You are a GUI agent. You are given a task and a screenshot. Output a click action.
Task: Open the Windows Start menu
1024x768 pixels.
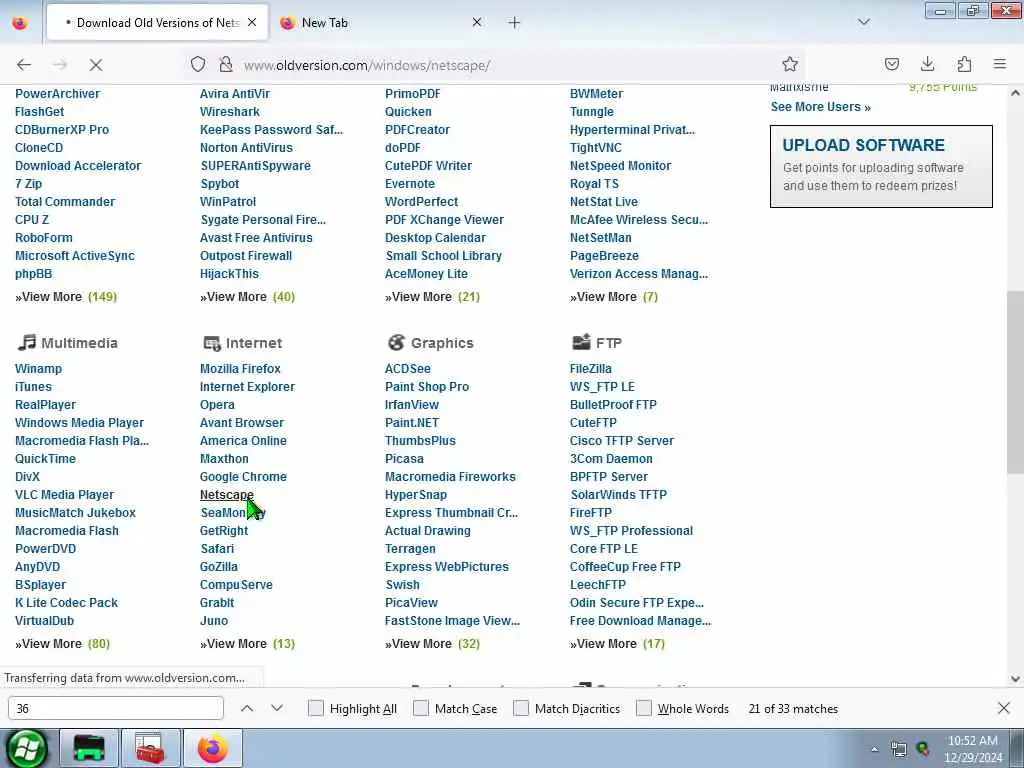26,748
